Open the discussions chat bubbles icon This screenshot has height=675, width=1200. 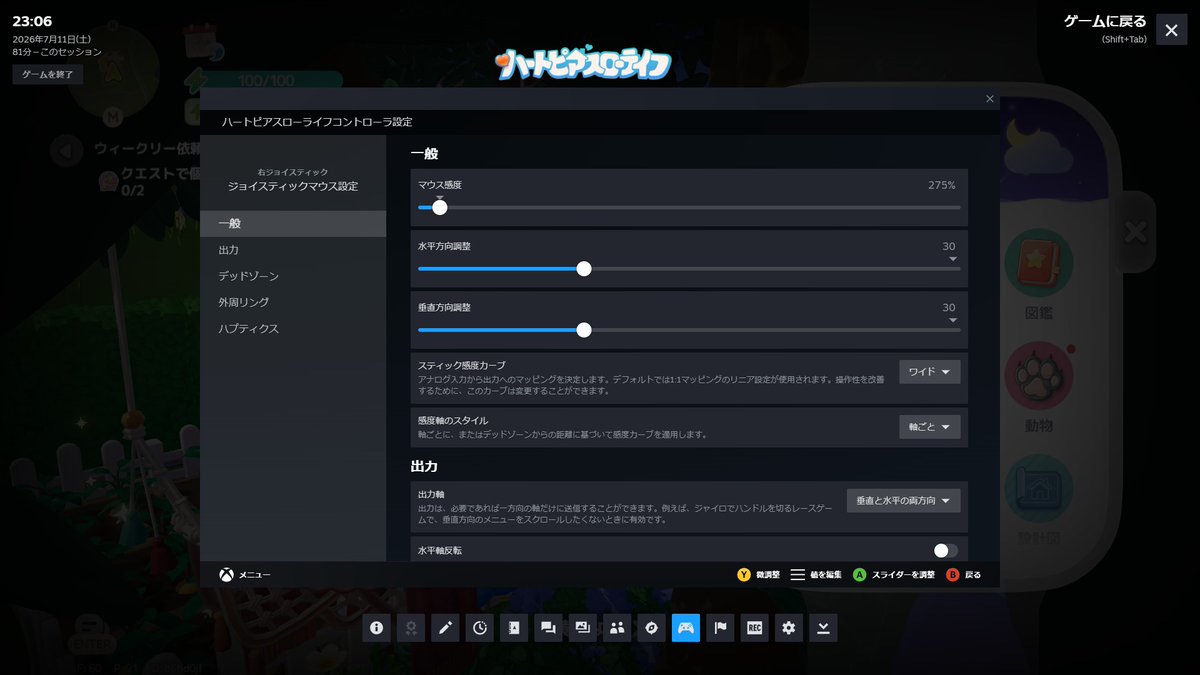pyautogui.click(x=548, y=628)
